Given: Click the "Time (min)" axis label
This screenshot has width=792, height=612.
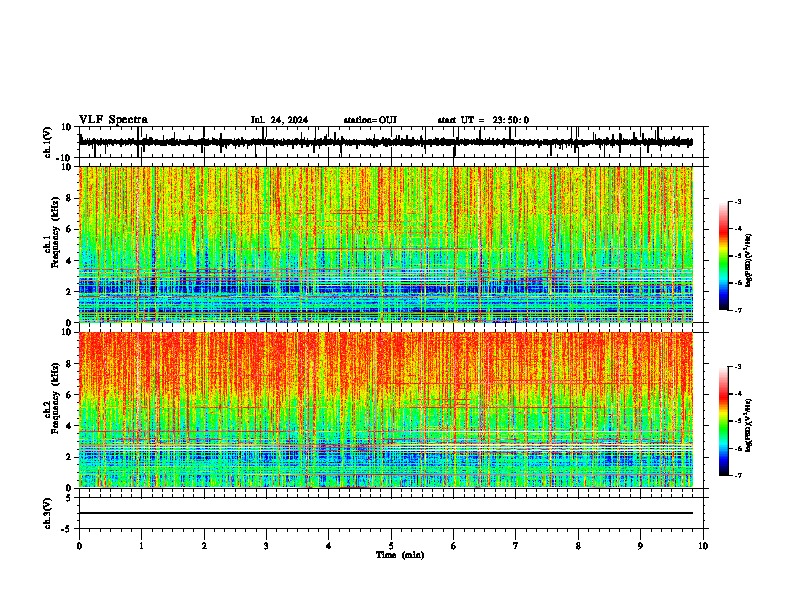Looking at the screenshot, I should 400,555.
